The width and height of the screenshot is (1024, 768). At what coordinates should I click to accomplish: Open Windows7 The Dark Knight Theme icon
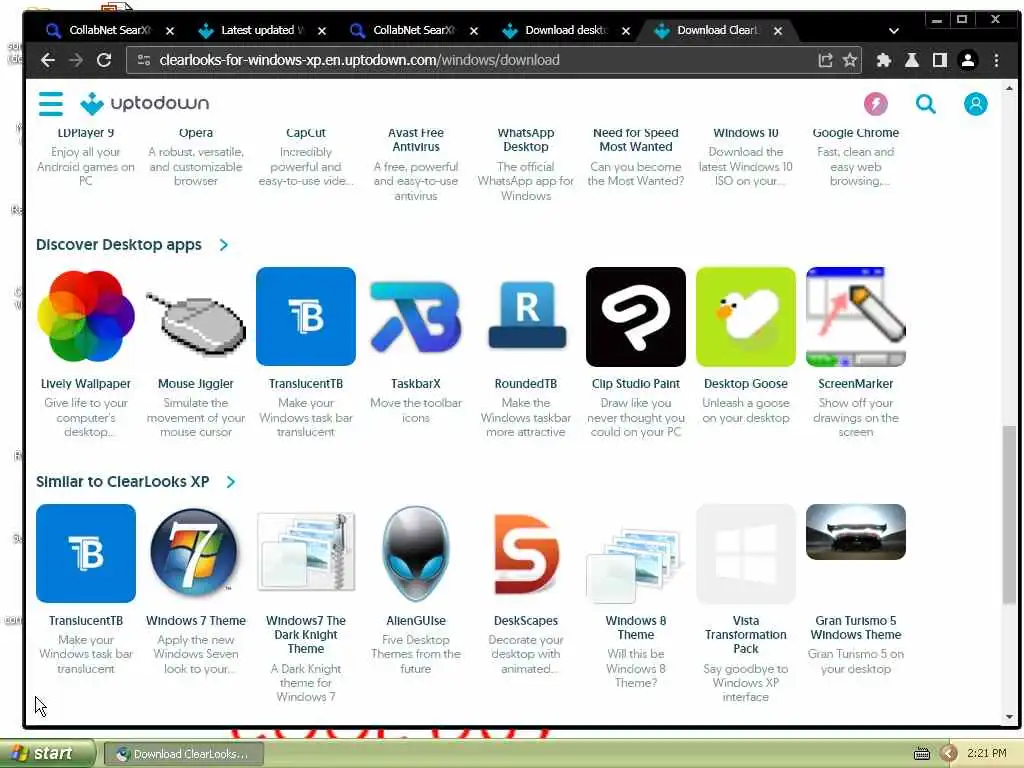(x=306, y=554)
